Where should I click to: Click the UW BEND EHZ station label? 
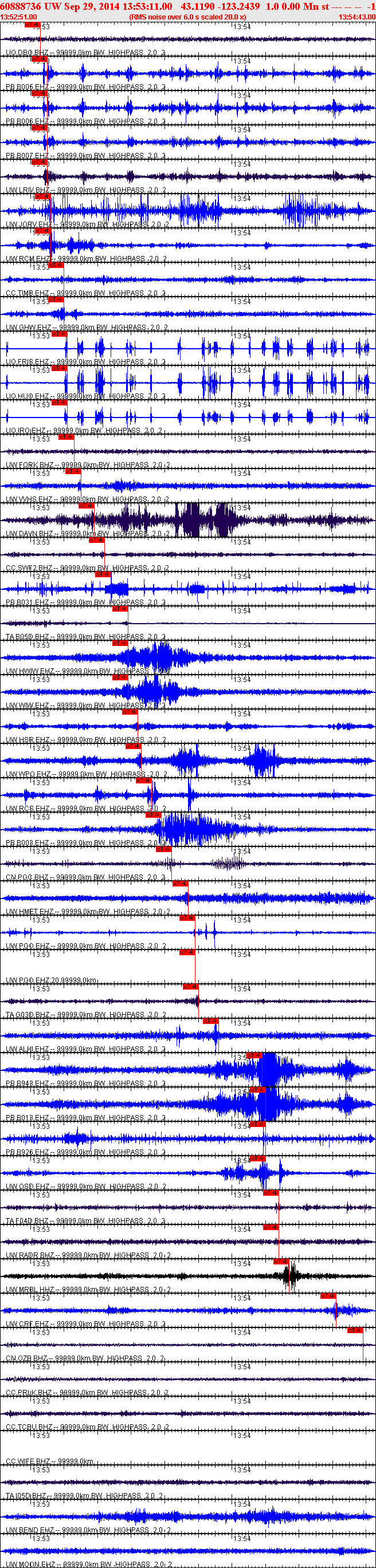pyautogui.click(x=87, y=1531)
